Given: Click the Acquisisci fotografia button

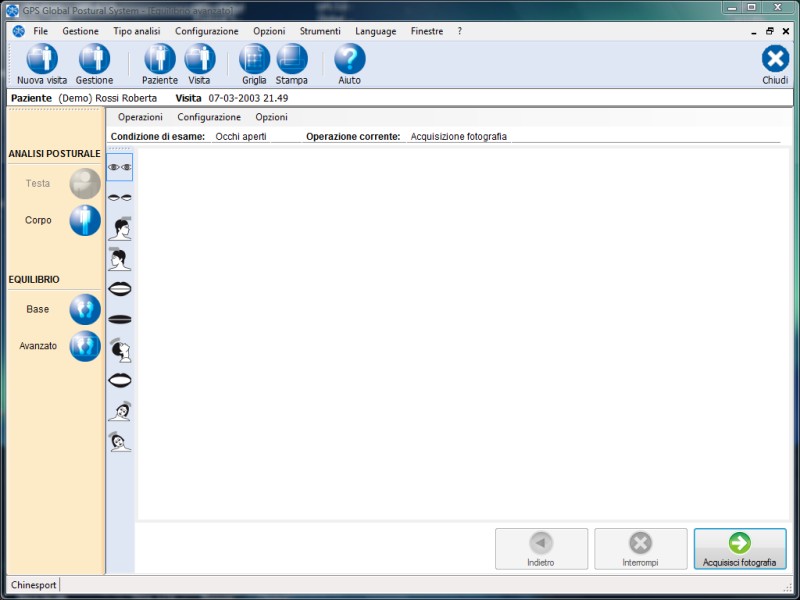Looking at the screenshot, I should coord(739,549).
